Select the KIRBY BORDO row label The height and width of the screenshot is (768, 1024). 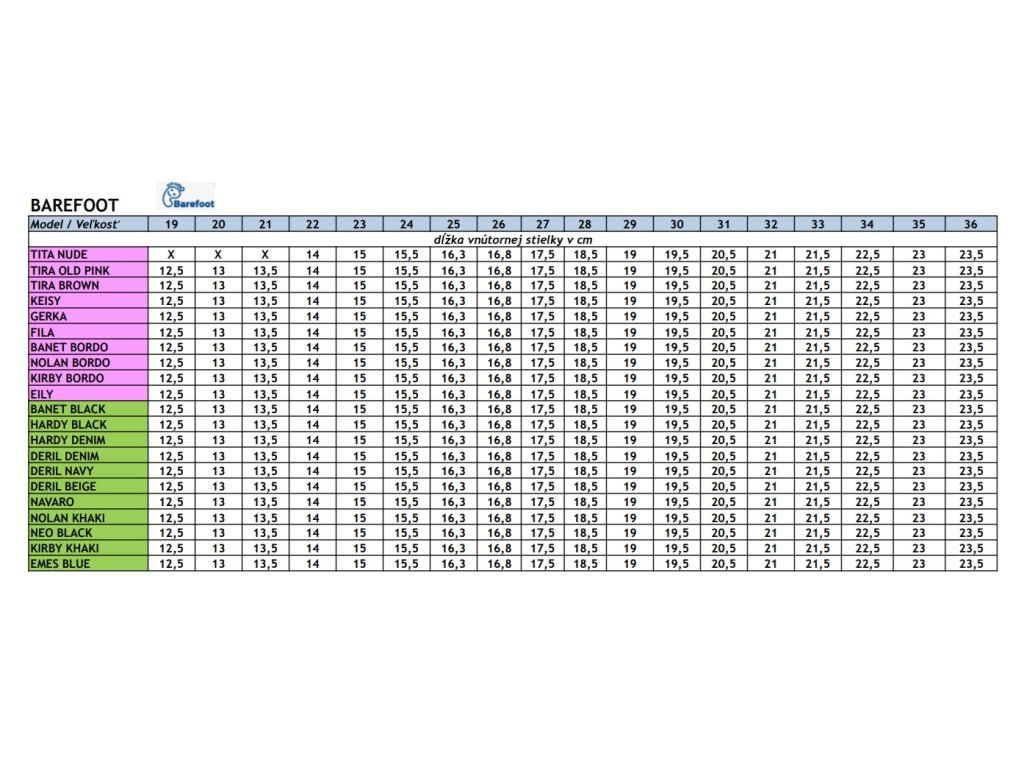point(88,378)
